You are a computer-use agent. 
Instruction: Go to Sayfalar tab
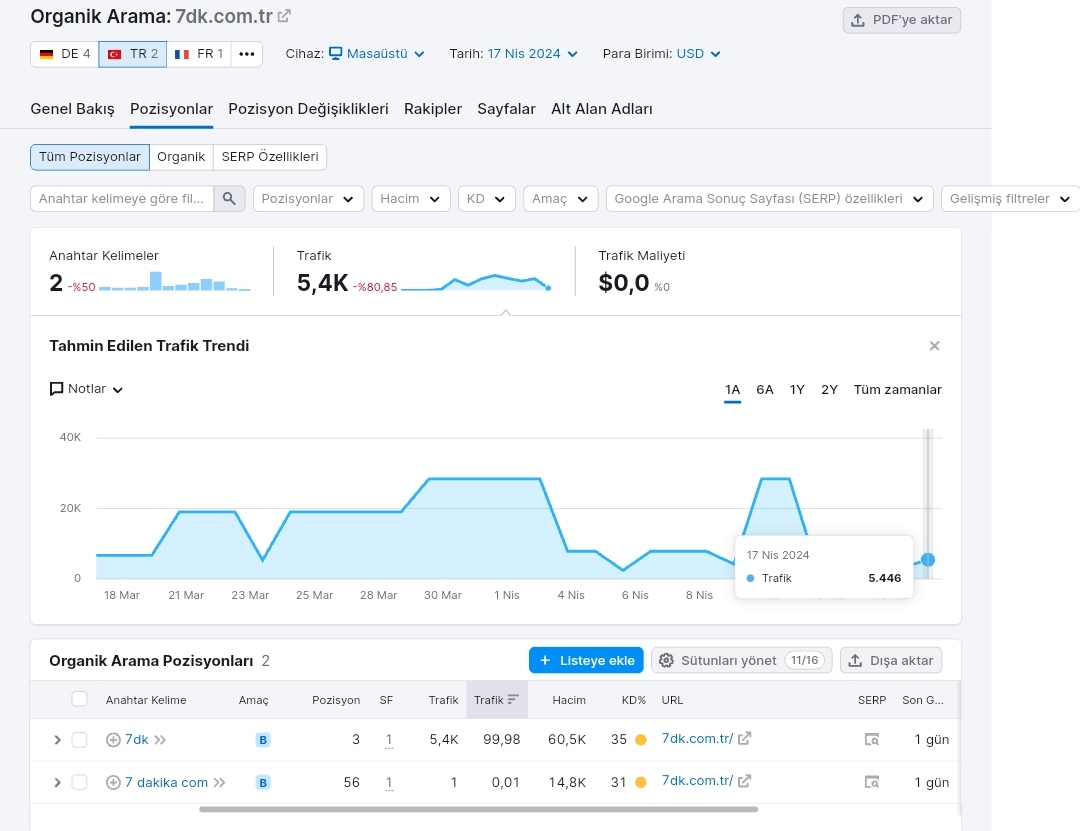coord(506,109)
